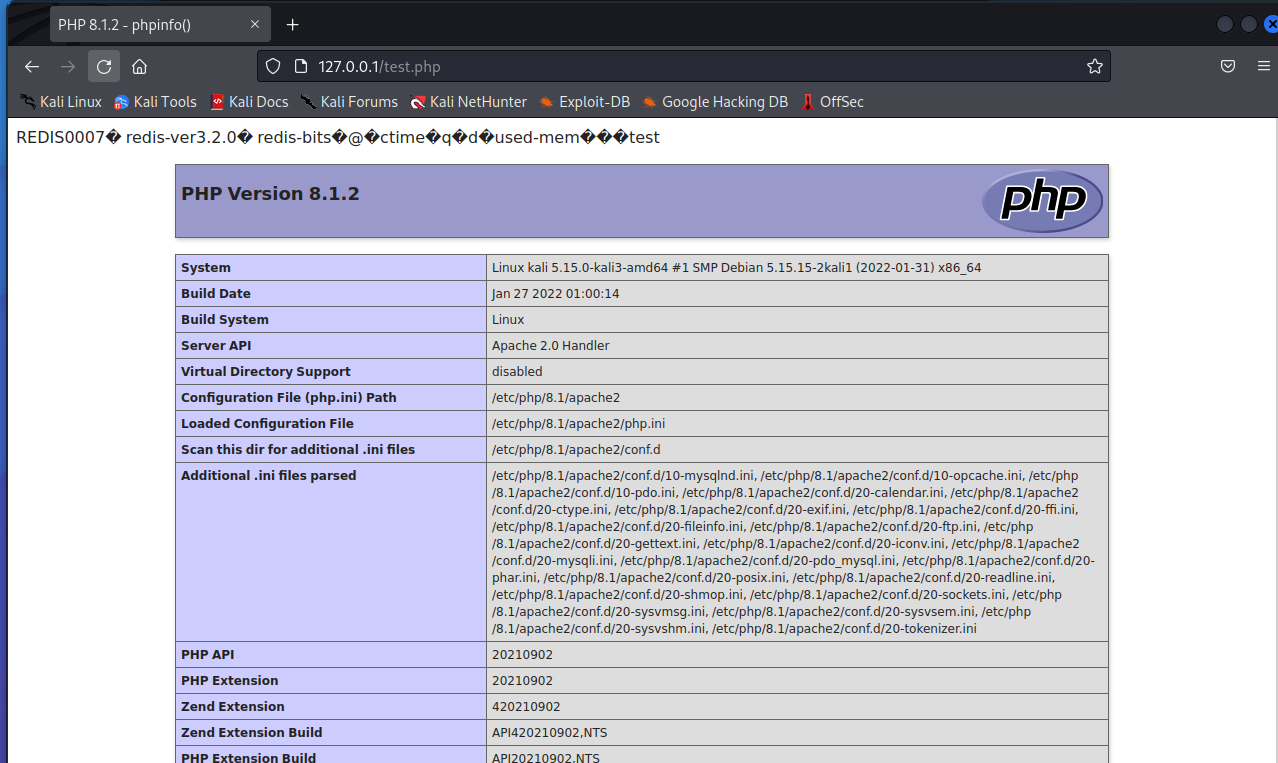This screenshot has width=1278, height=763.
Task: Click the disabled value cell
Action: 797,372
